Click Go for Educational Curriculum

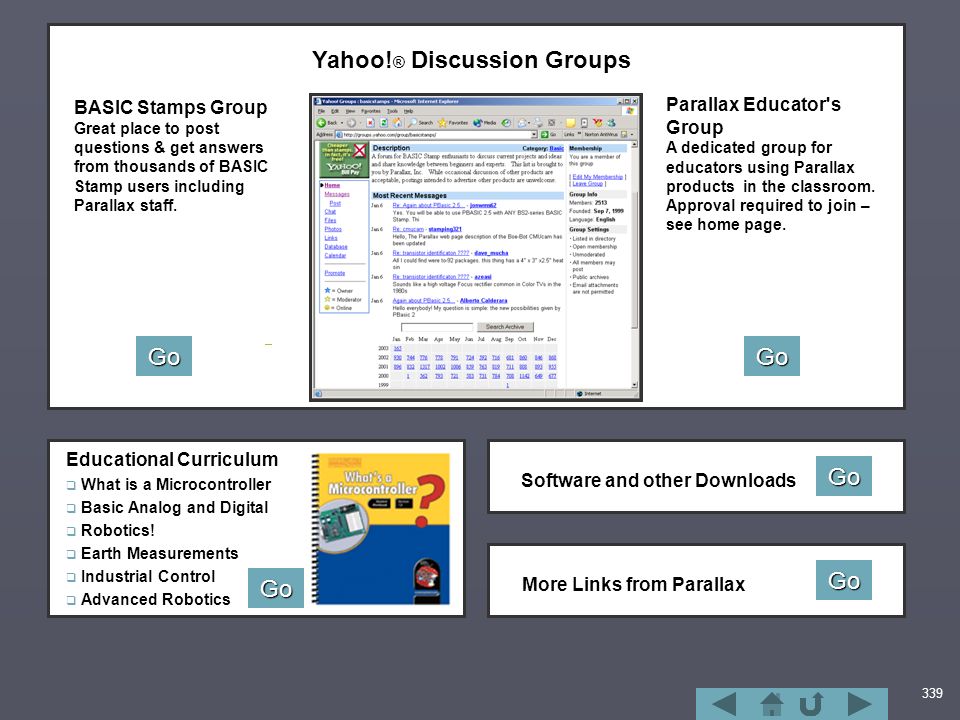276,588
